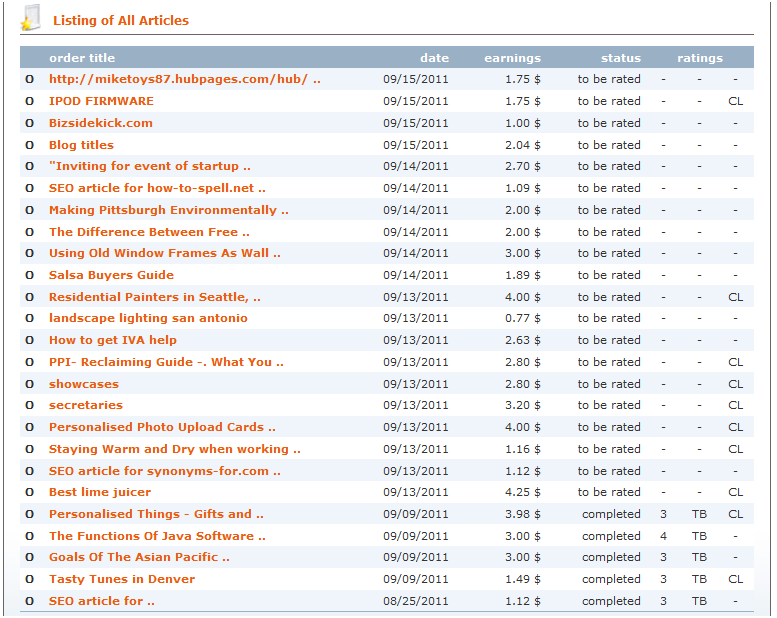The height and width of the screenshot is (618, 777).
Task: Click the 0.77 $ earnings for landscape lighting
Action: pyautogui.click(x=522, y=318)
